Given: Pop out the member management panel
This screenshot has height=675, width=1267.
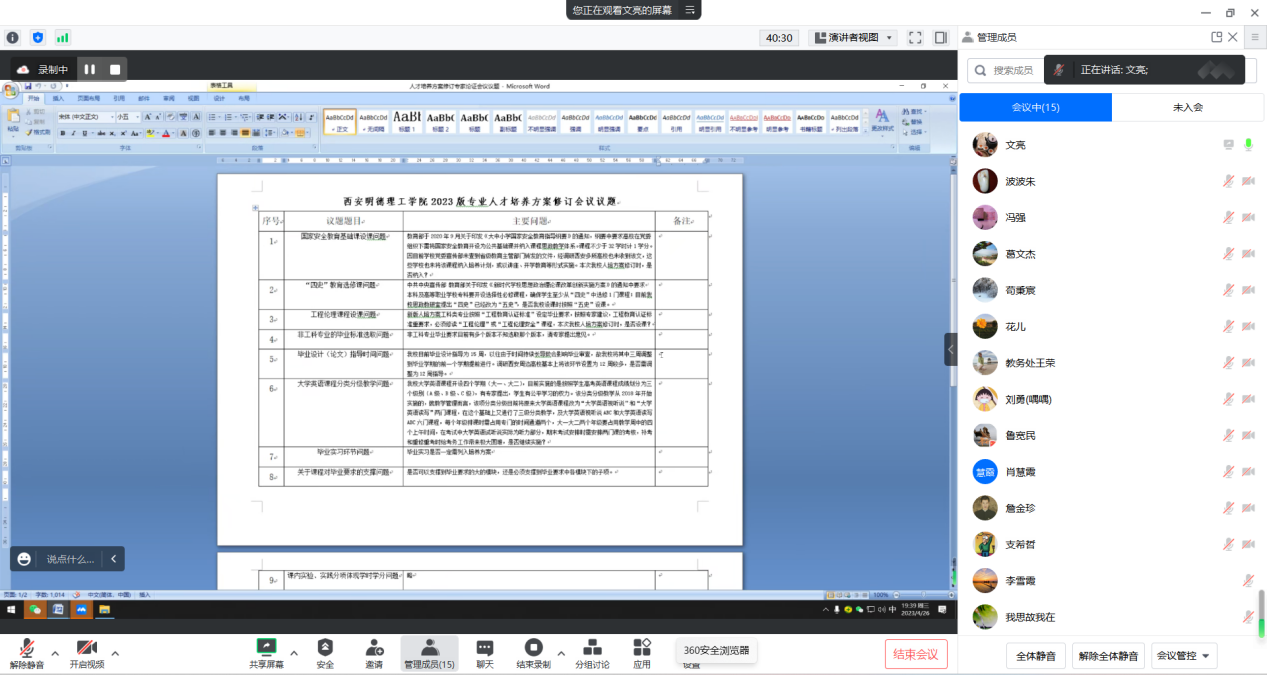Looking at the screenshot, I should (x=1217, y=37).
